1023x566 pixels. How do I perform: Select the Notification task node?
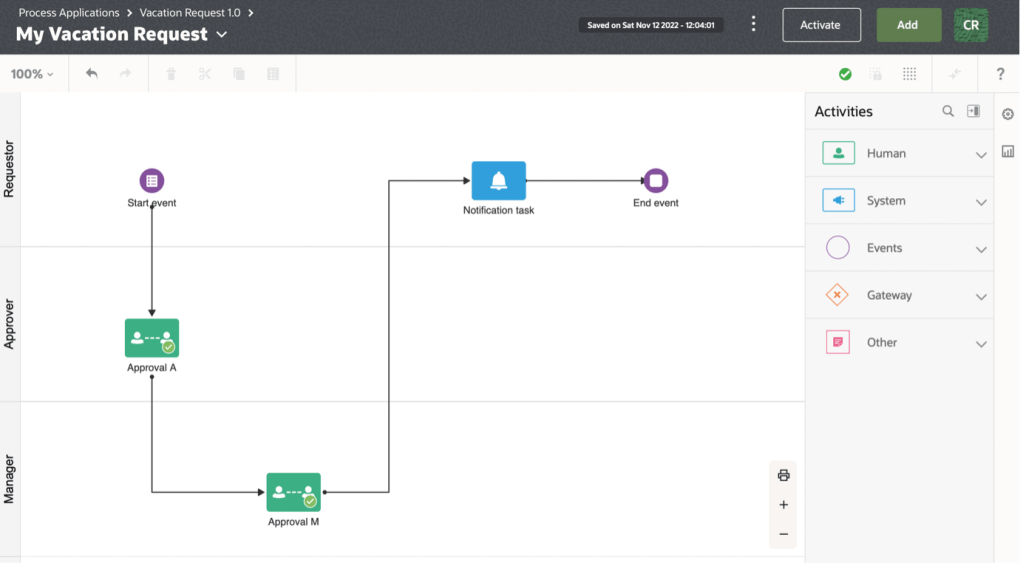point(498,181)
